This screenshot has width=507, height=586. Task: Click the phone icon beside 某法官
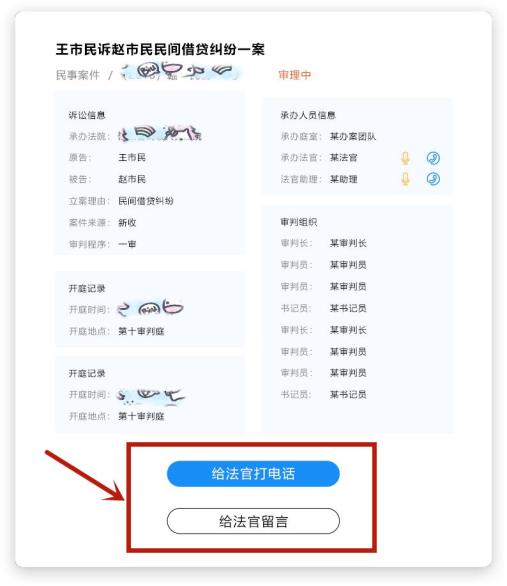pos(433,158)
